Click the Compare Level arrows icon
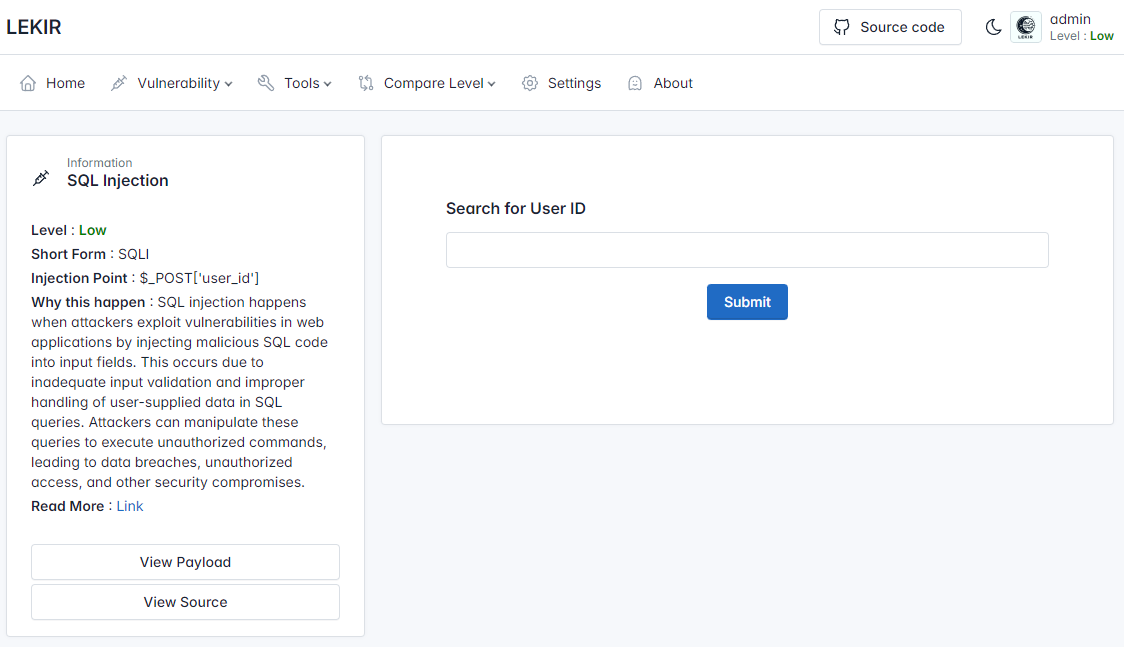 pos(366,83)
